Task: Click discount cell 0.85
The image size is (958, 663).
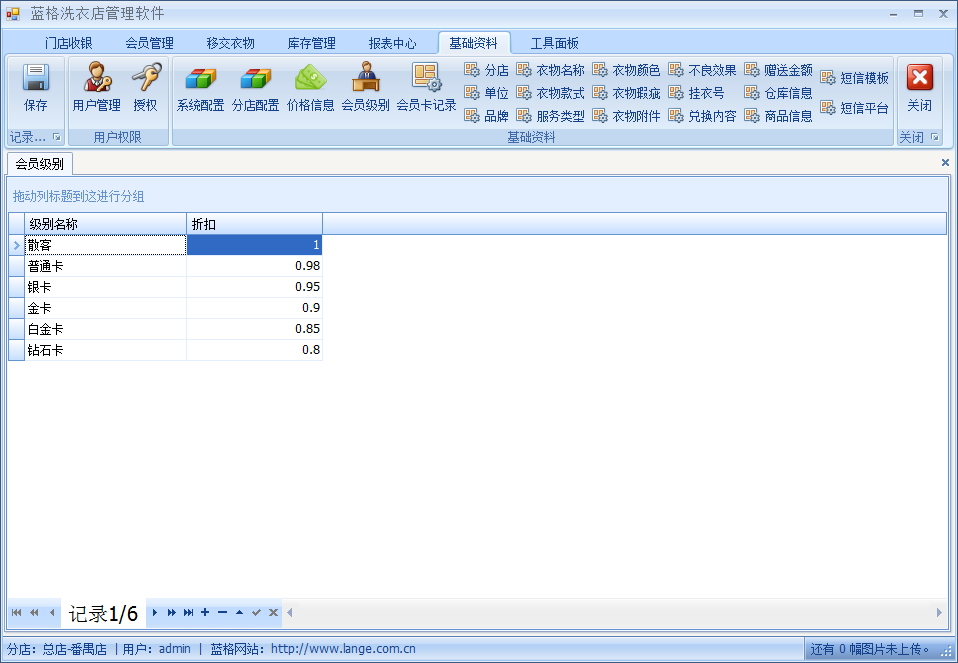Action: tap(254, 329)
